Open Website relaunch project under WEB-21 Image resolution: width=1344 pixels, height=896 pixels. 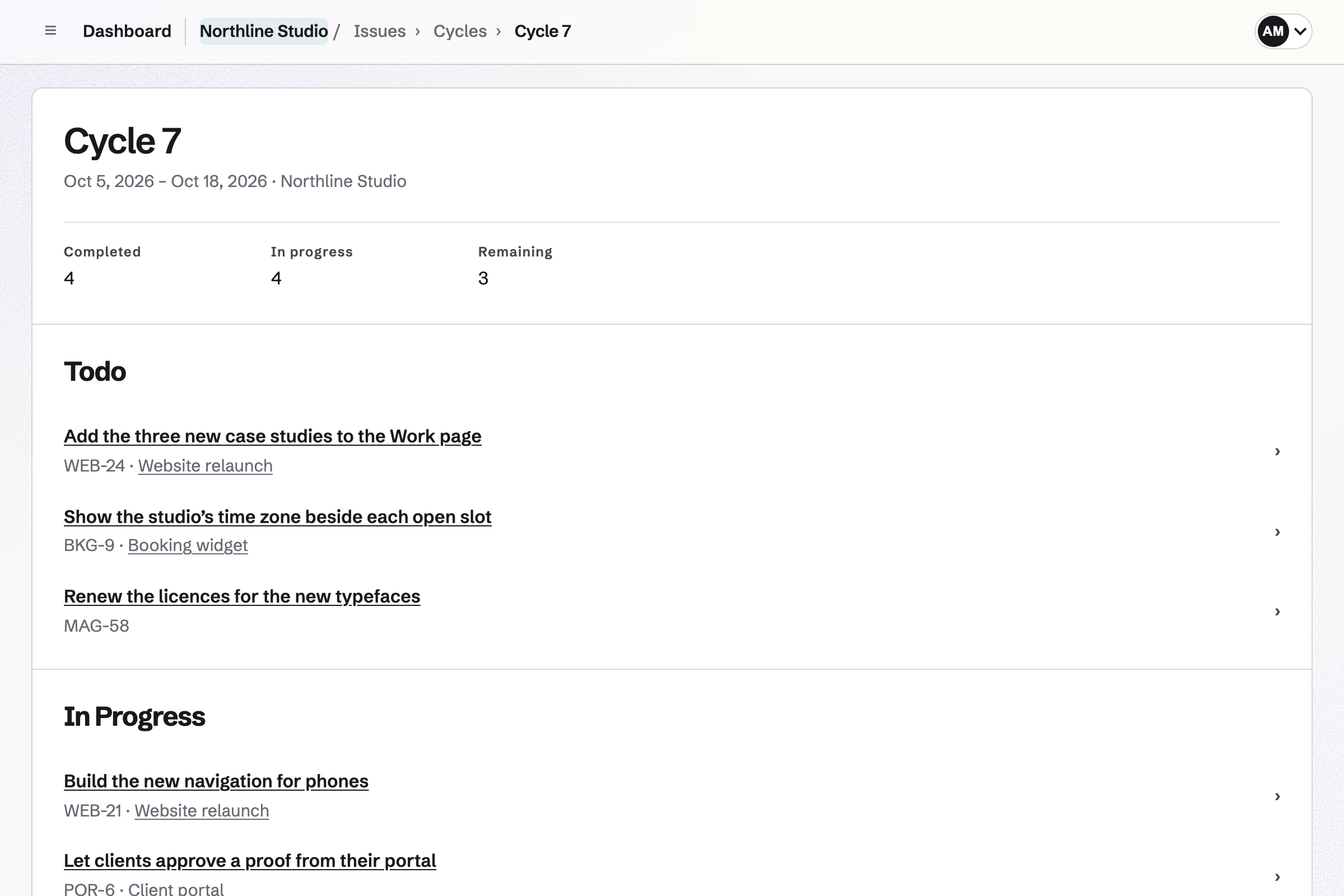pyautogui.click(x=202, y=811)
